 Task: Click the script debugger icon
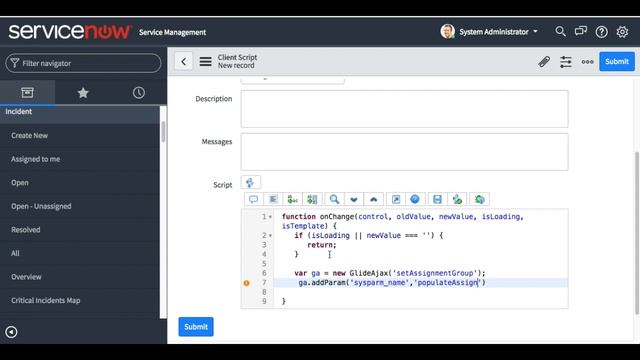click(x=457, y=200)
